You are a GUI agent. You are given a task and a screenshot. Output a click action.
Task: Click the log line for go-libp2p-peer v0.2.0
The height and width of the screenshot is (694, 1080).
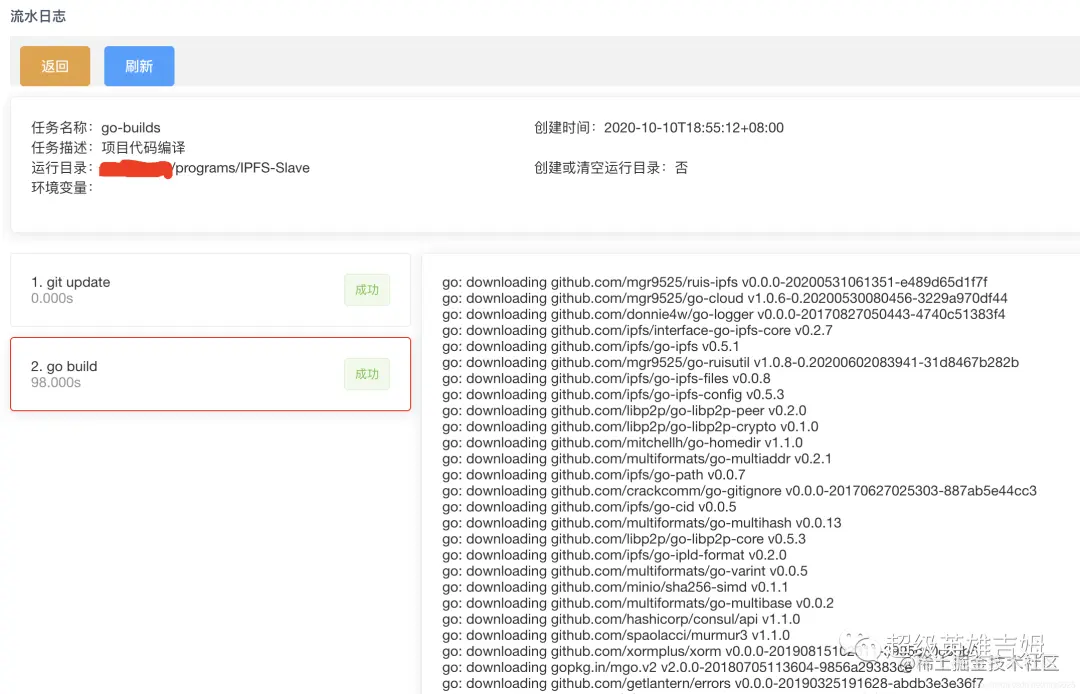[624, 410]
